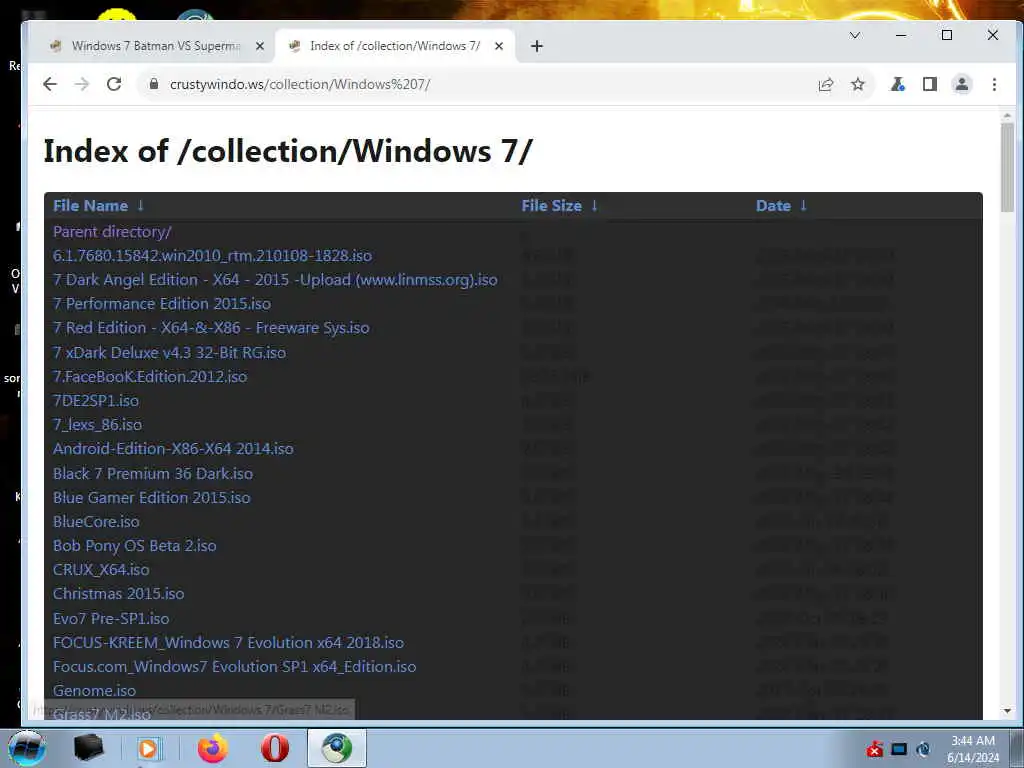This screenshot has width=1024, height=768.
Task: Open Parent directory/ link
Action: click(x=112, y=232)
